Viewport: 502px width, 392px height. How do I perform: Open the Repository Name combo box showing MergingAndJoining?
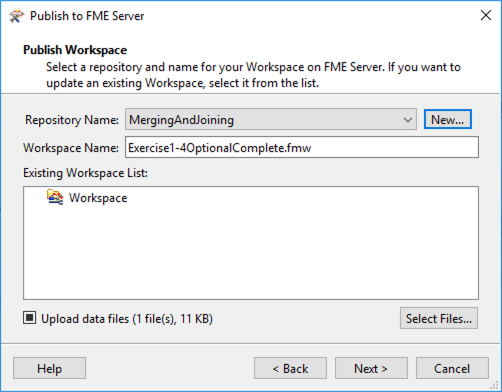pos(271,119)
